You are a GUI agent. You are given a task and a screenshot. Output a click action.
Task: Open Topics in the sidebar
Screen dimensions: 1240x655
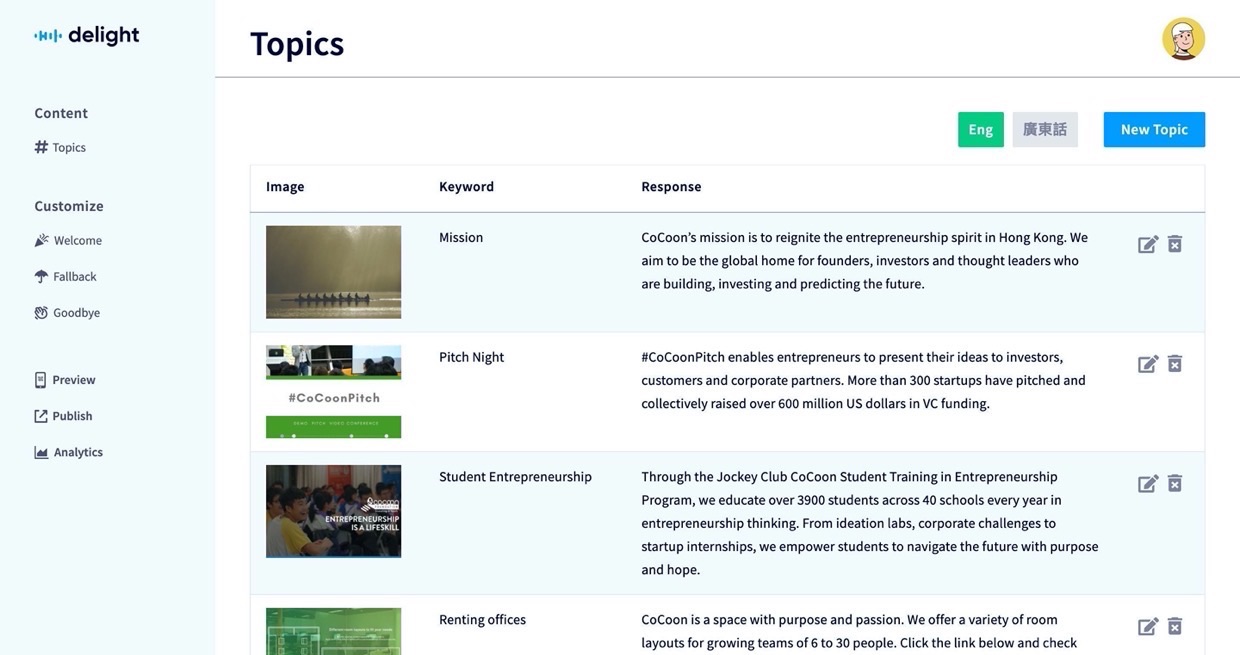point(60,147)
